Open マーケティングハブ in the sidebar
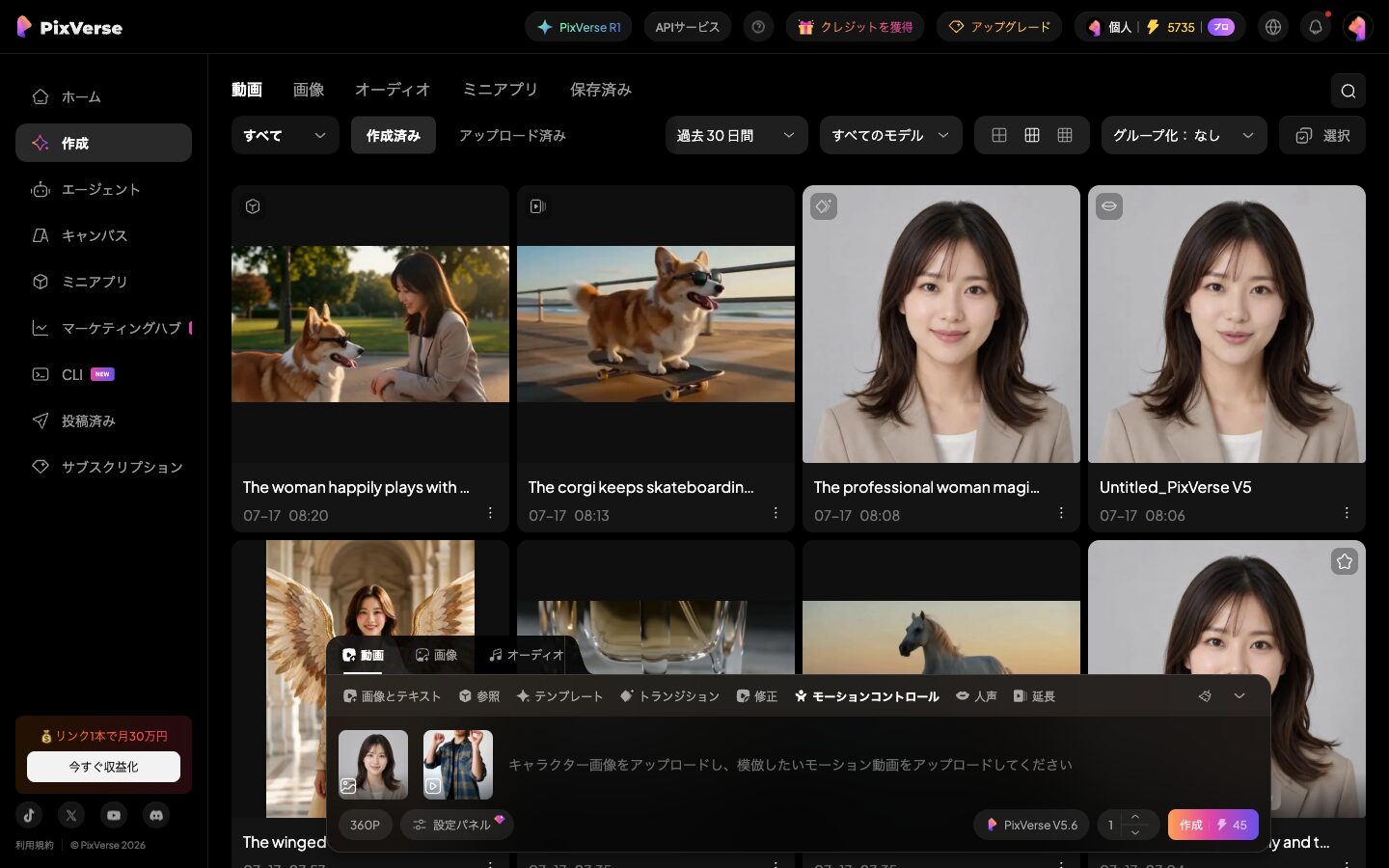 click(103, 328)
